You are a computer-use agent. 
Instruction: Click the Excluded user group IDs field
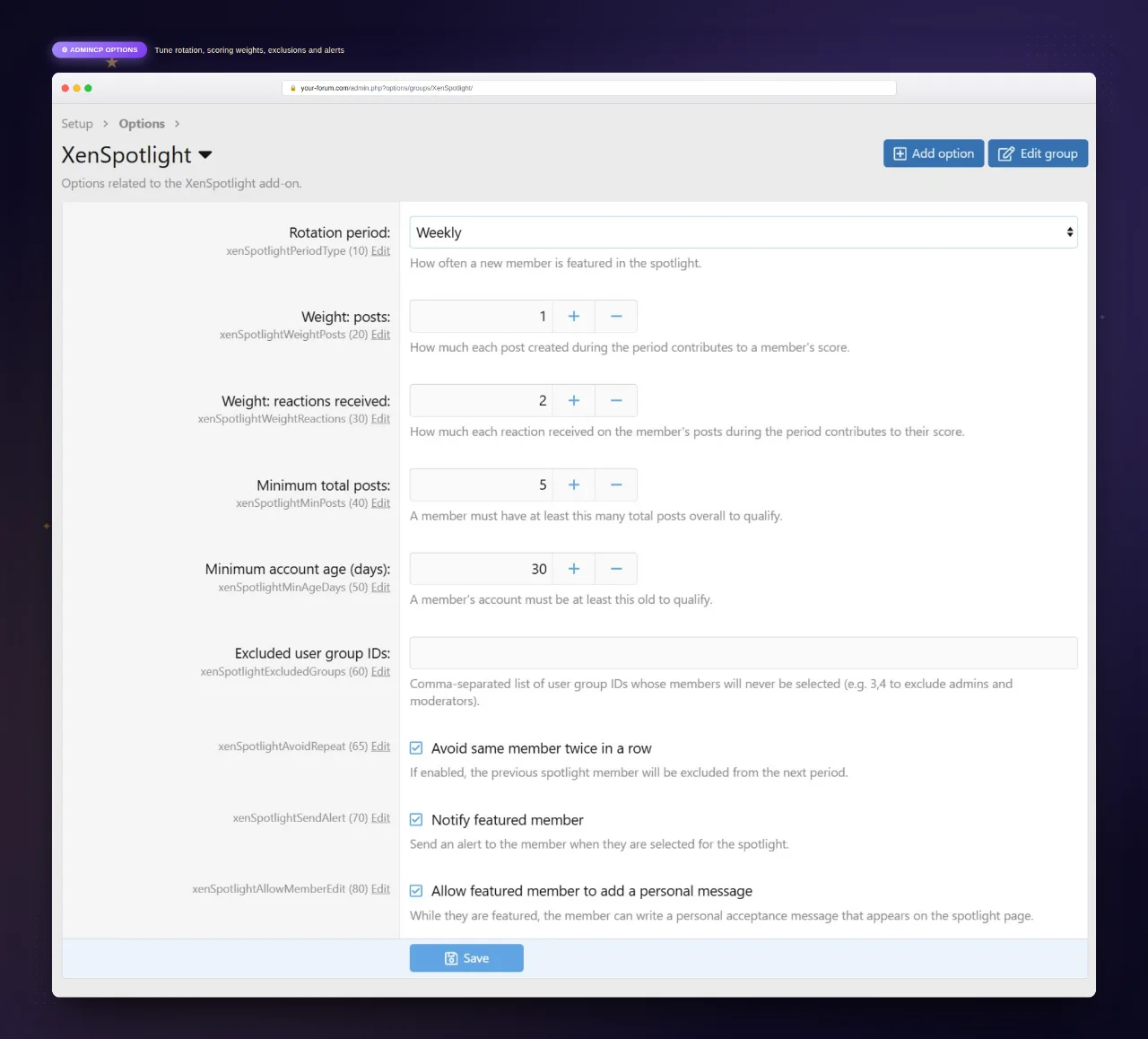[744, 653]
